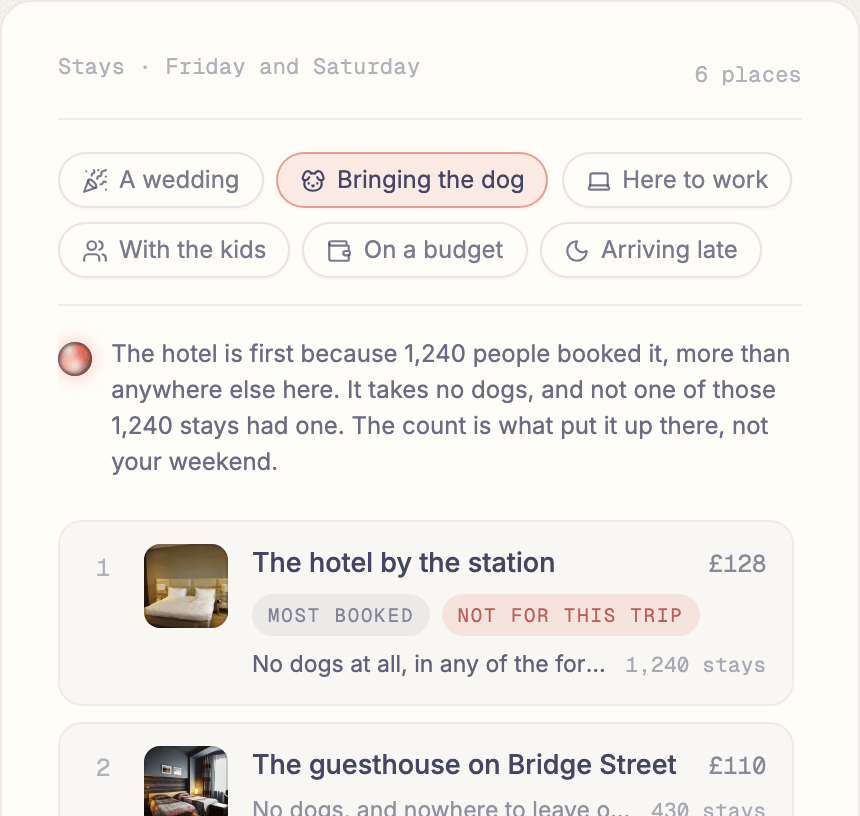Click the dog face icon in selected chip

pos(313,180)
